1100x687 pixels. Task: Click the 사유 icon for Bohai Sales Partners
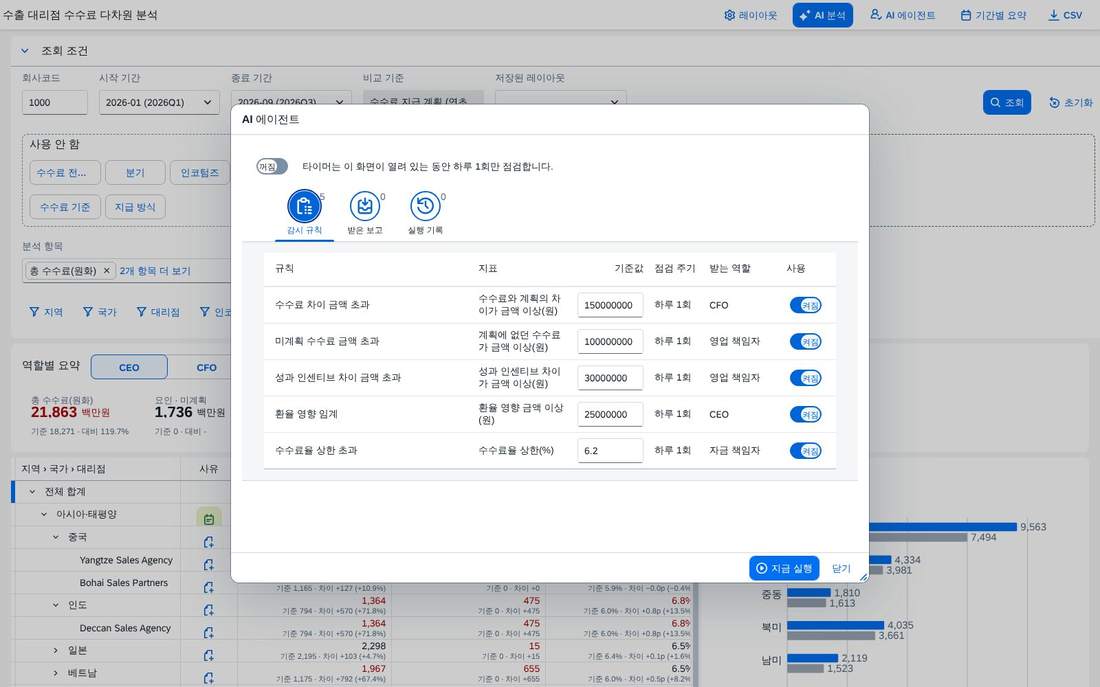(208, 587)
